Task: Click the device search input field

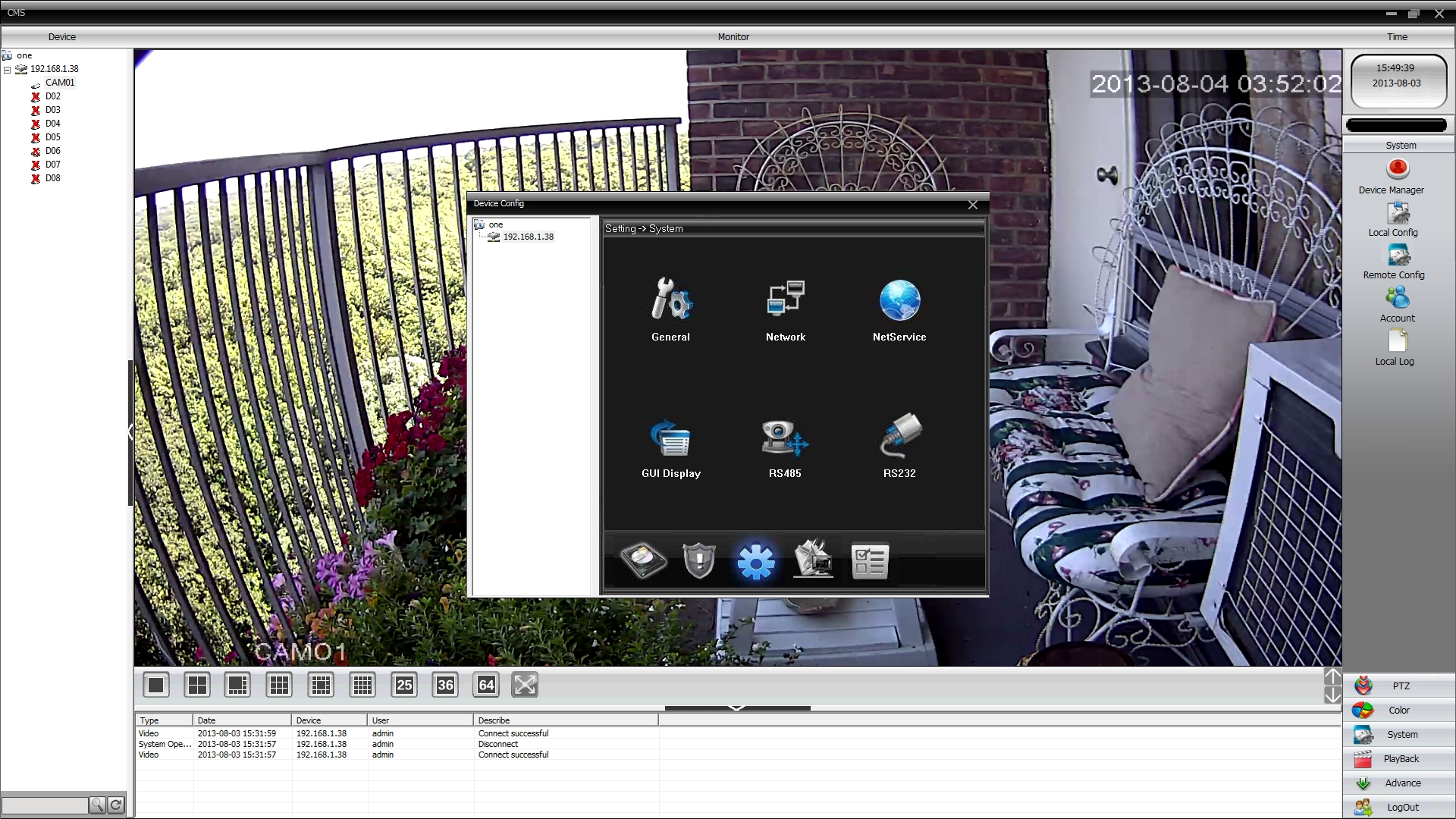Action: click(45, 805)
